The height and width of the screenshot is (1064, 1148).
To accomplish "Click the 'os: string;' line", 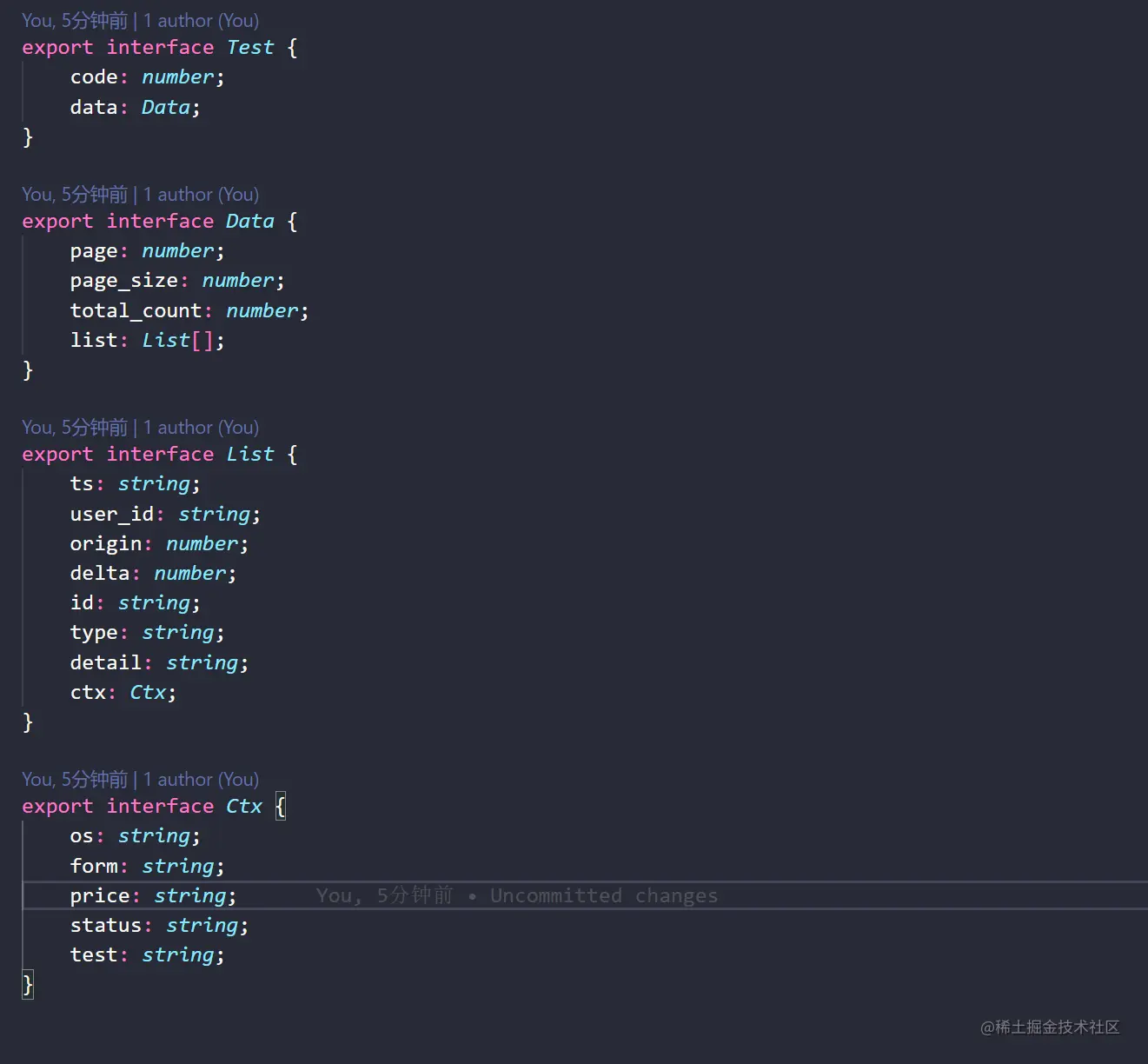I will pyautogui.click(x=135, y=836).
